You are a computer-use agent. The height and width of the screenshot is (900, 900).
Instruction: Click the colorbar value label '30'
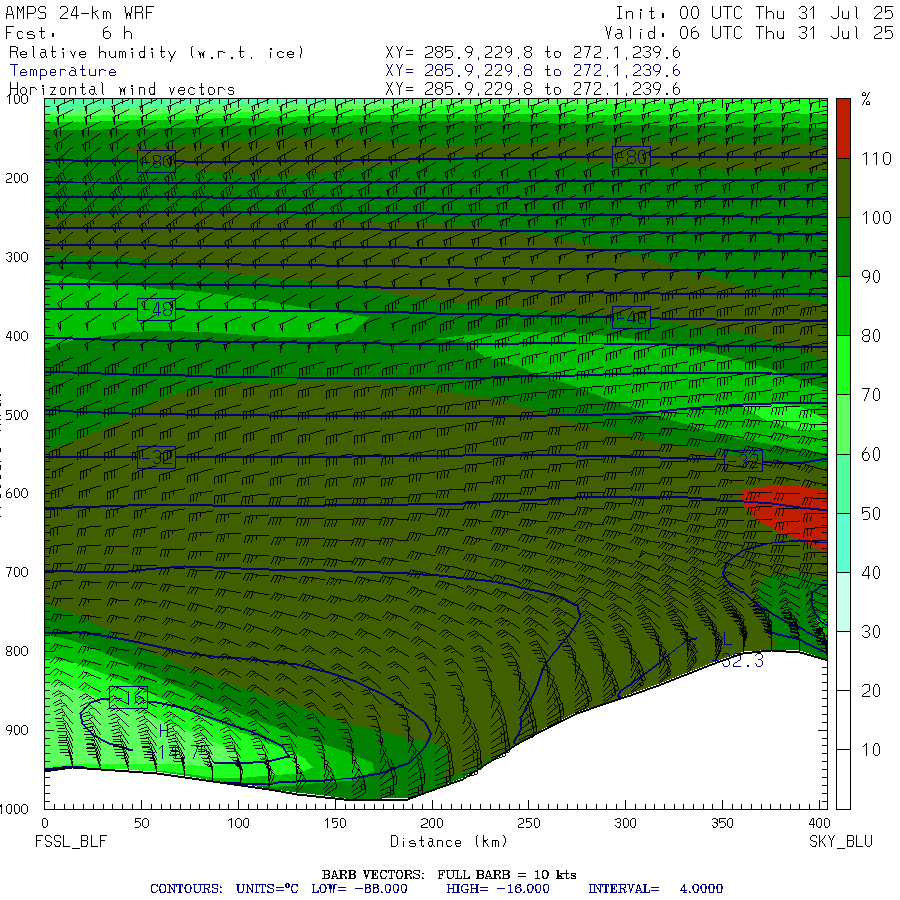click(871, 632)
